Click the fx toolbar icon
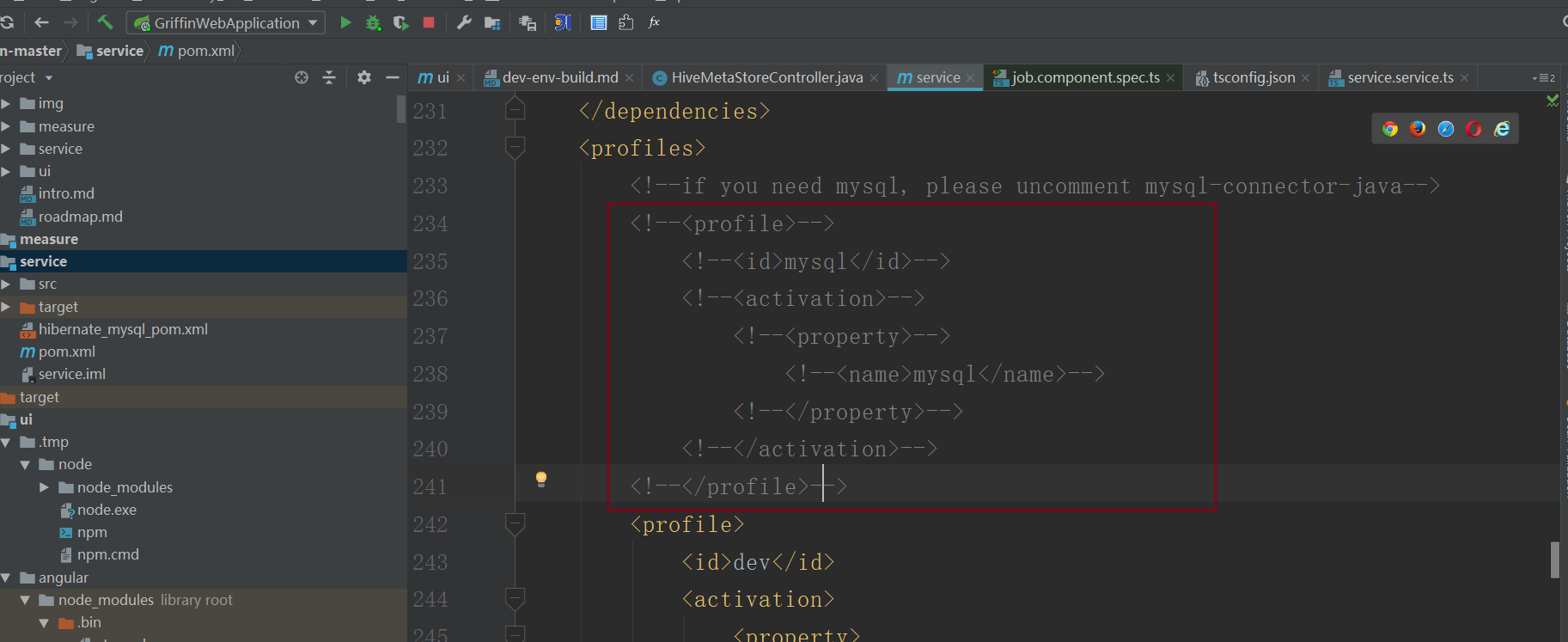This screenshot has width=1568, height=642. (654, 22)
